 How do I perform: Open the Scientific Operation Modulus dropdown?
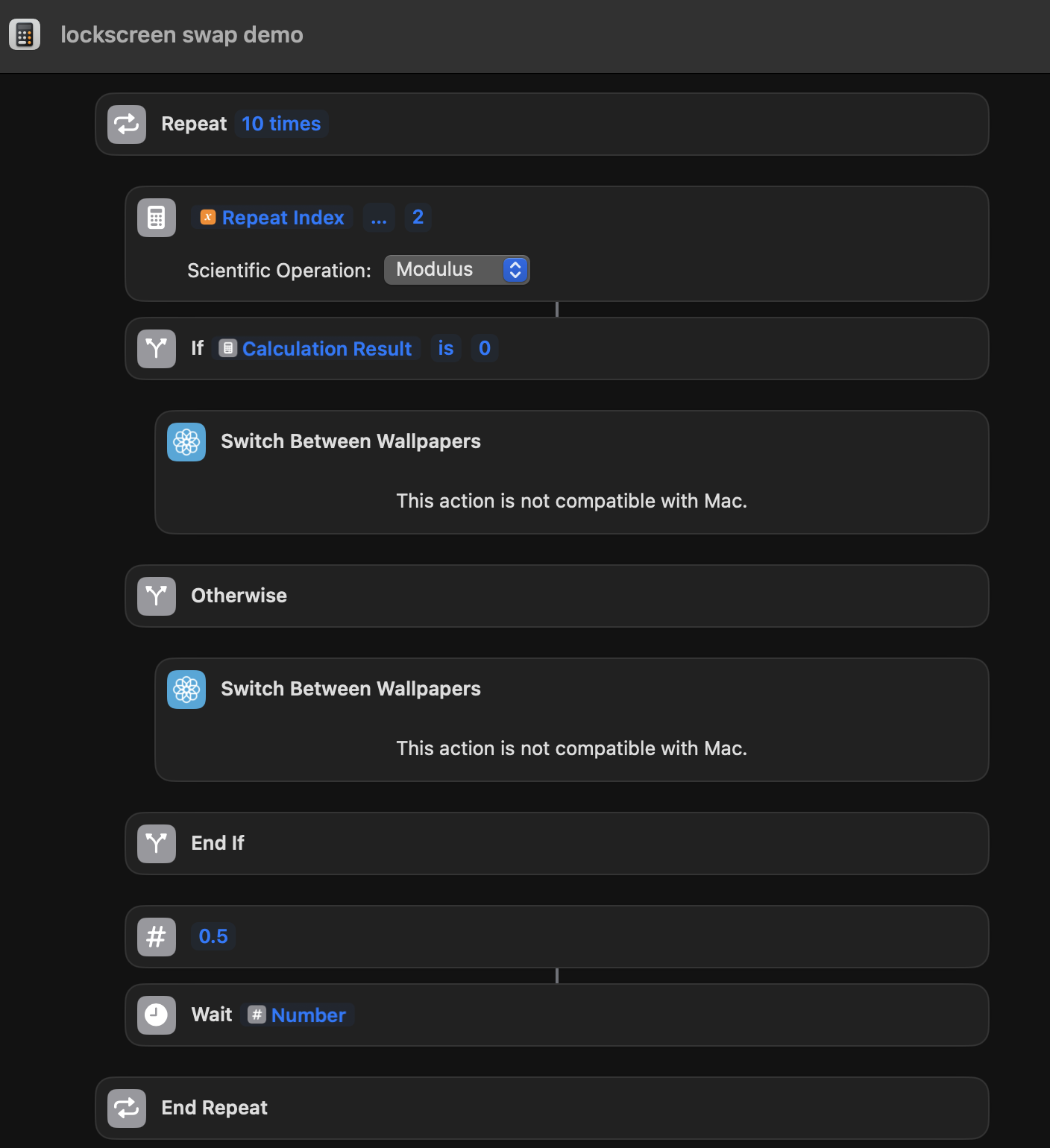click(x=456, y=269)
